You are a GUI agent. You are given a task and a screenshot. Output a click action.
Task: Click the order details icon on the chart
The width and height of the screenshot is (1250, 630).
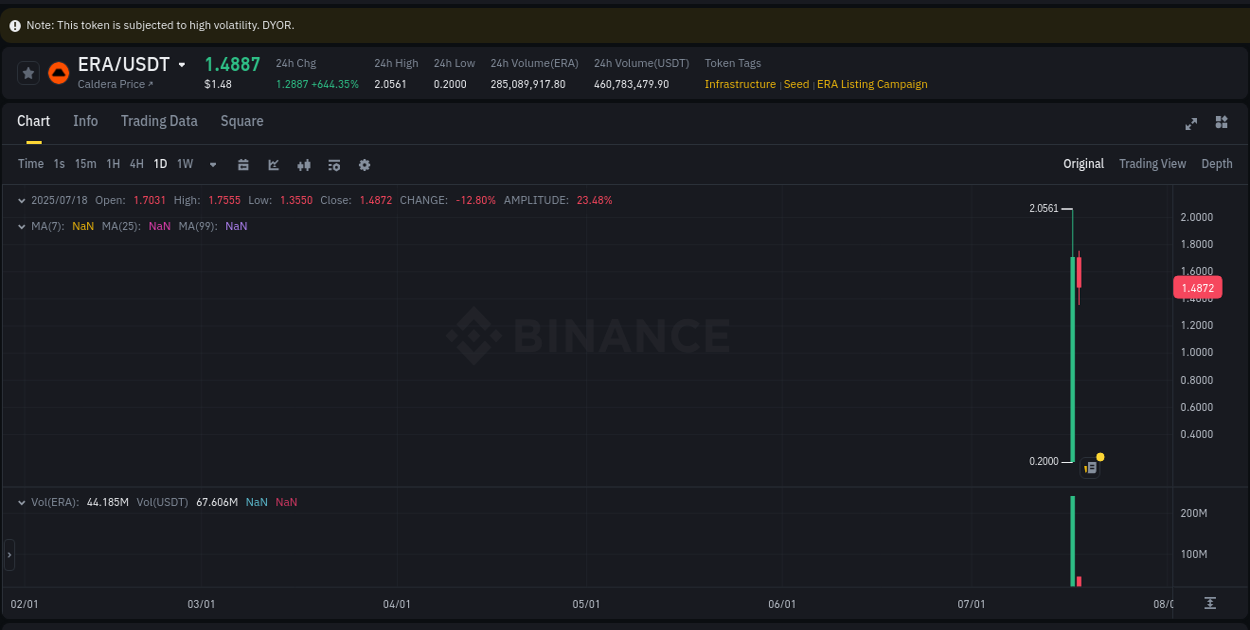(x=1090, y=467)
